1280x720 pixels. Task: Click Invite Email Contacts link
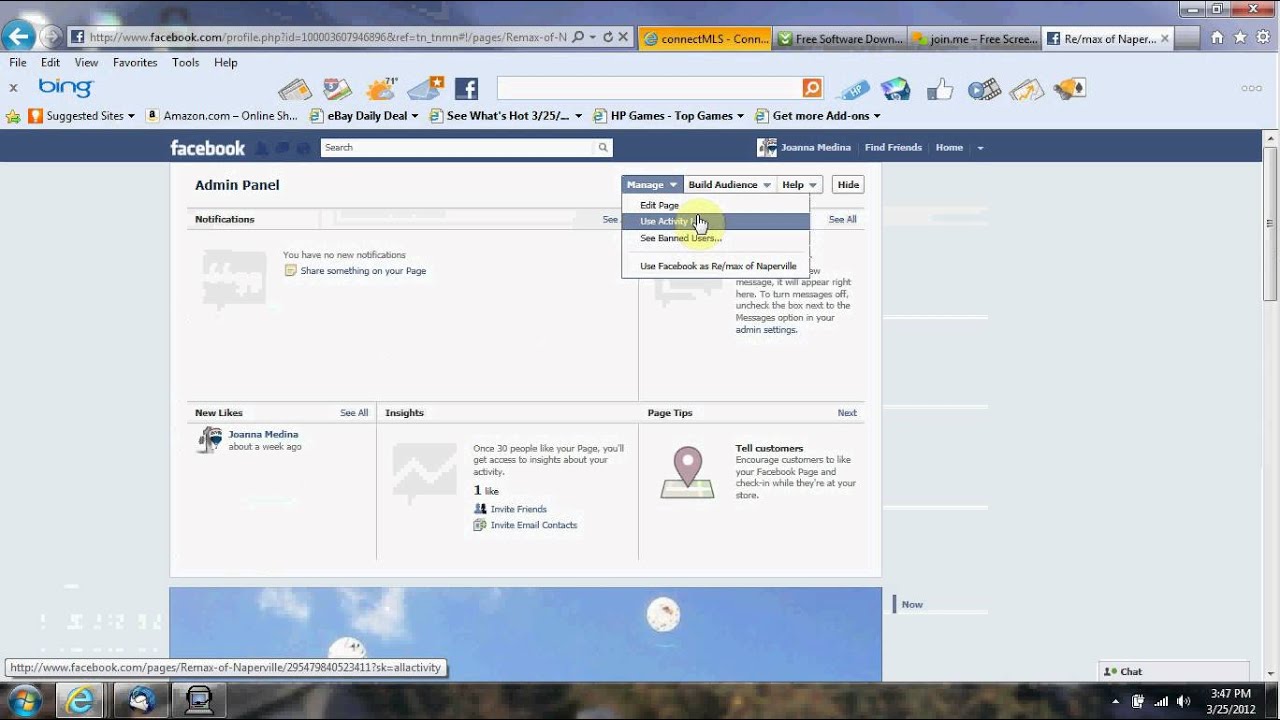533,525
